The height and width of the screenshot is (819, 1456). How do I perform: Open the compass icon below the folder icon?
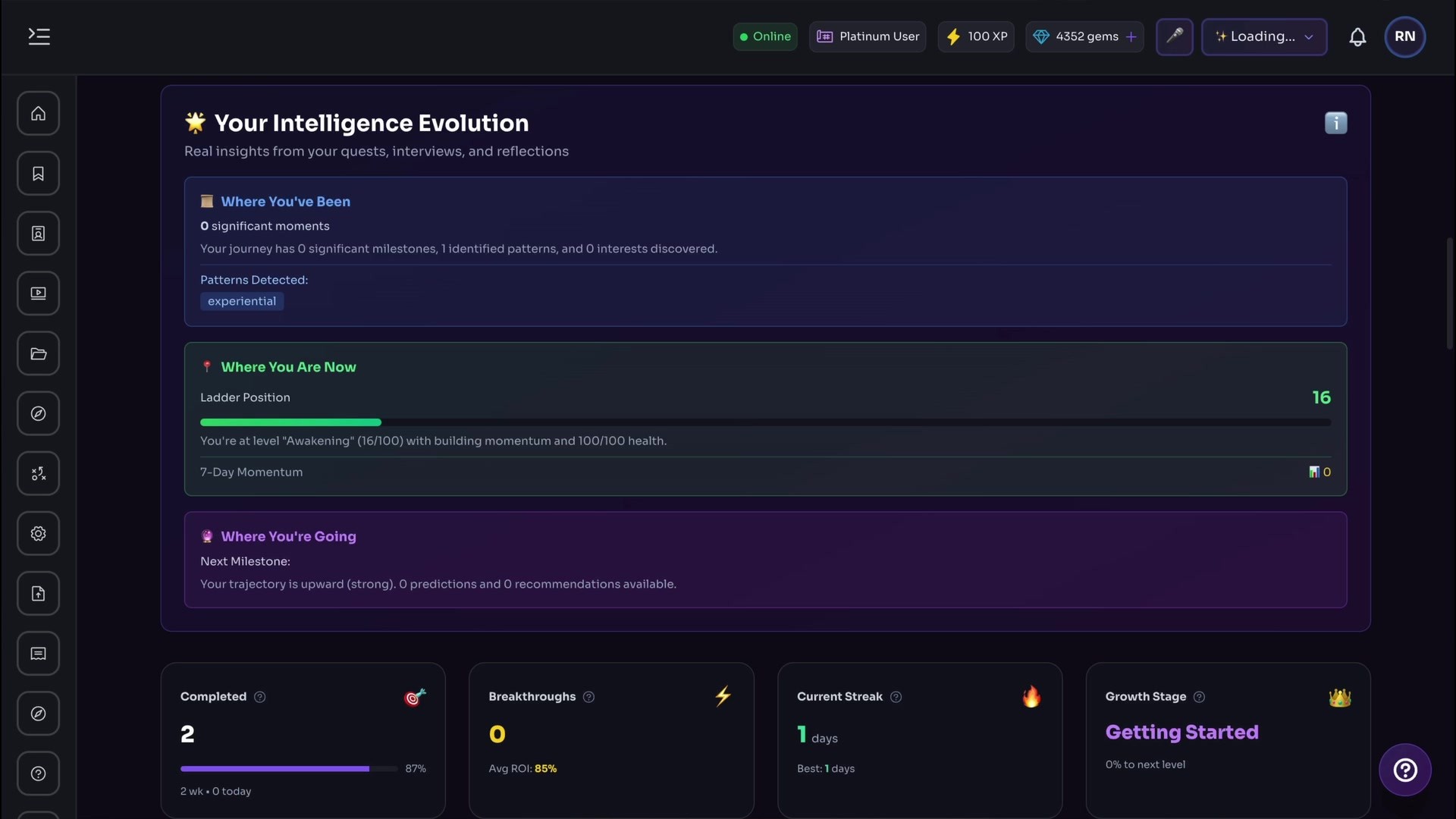pyautogui.click(x=38, y=413)
